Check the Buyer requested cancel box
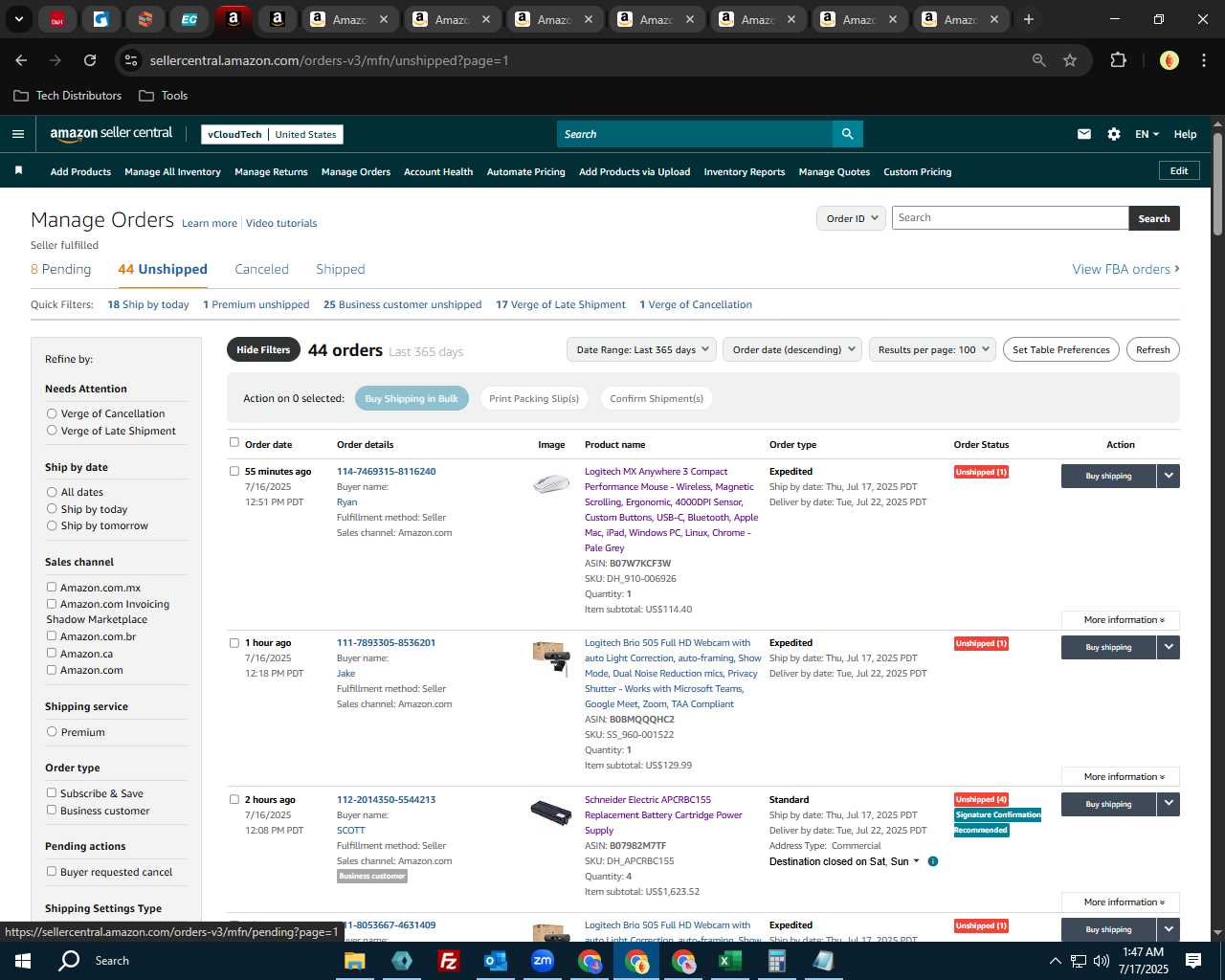This screenshot has width=1225, height=980. (x=52, y=872)
